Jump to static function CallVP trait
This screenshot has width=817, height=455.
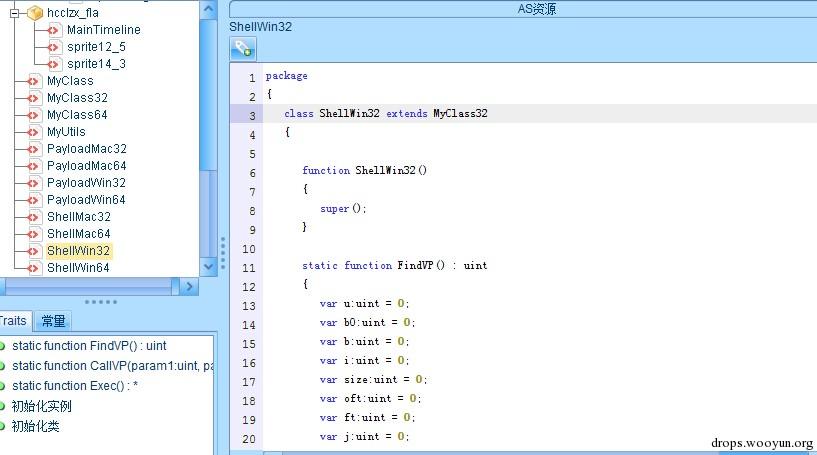click(x=112, y=366)
